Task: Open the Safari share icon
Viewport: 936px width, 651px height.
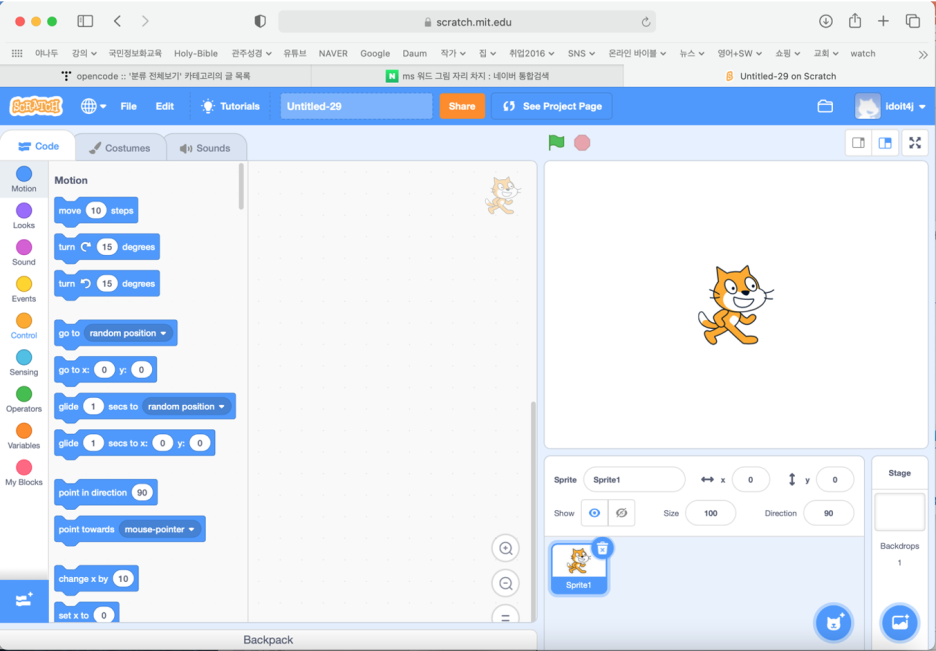Action: click(855, 21)
